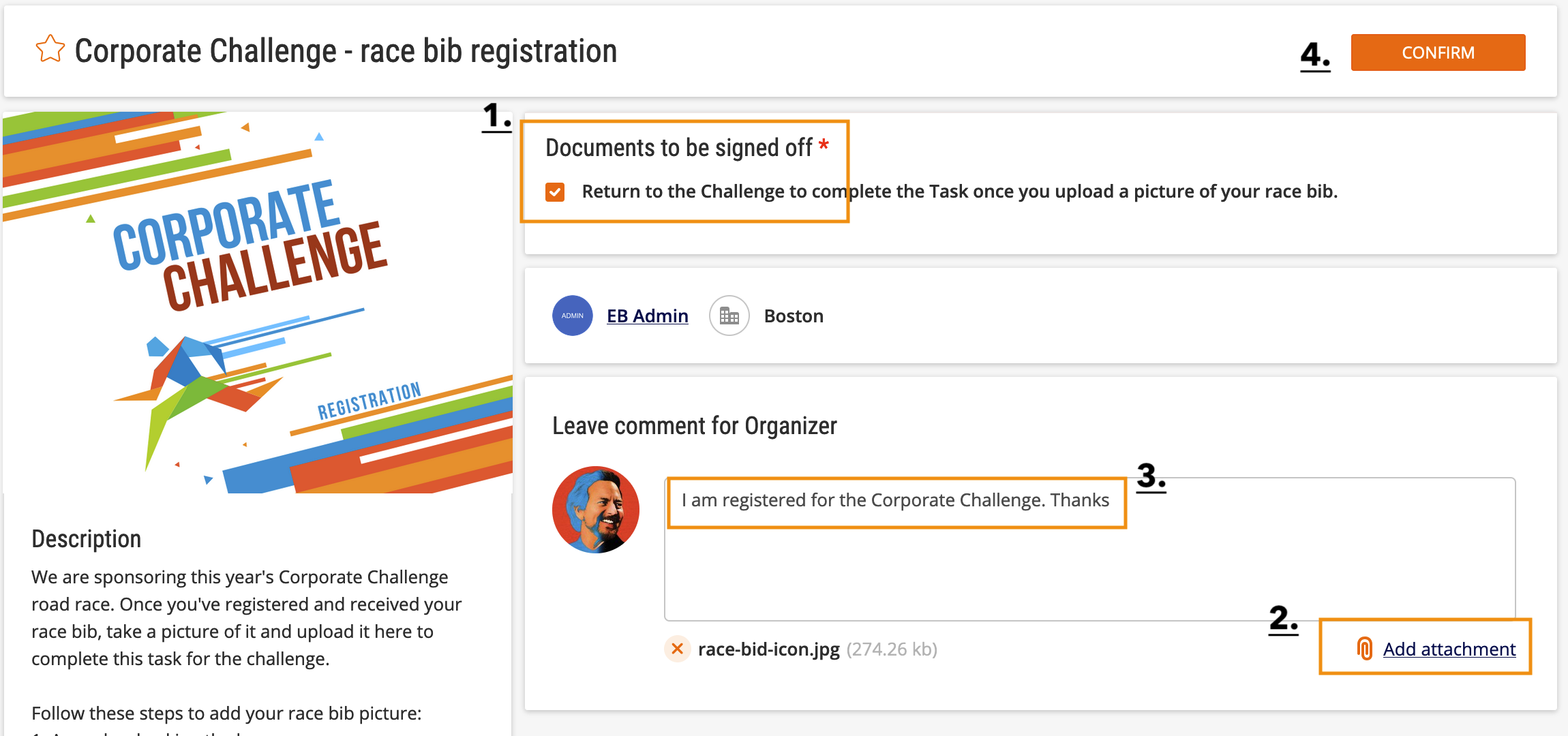This screenshot has width=1568, height=736.
Task: Remove the race-bid-icon.jpg attachment
Action: (x=677, y=649)
